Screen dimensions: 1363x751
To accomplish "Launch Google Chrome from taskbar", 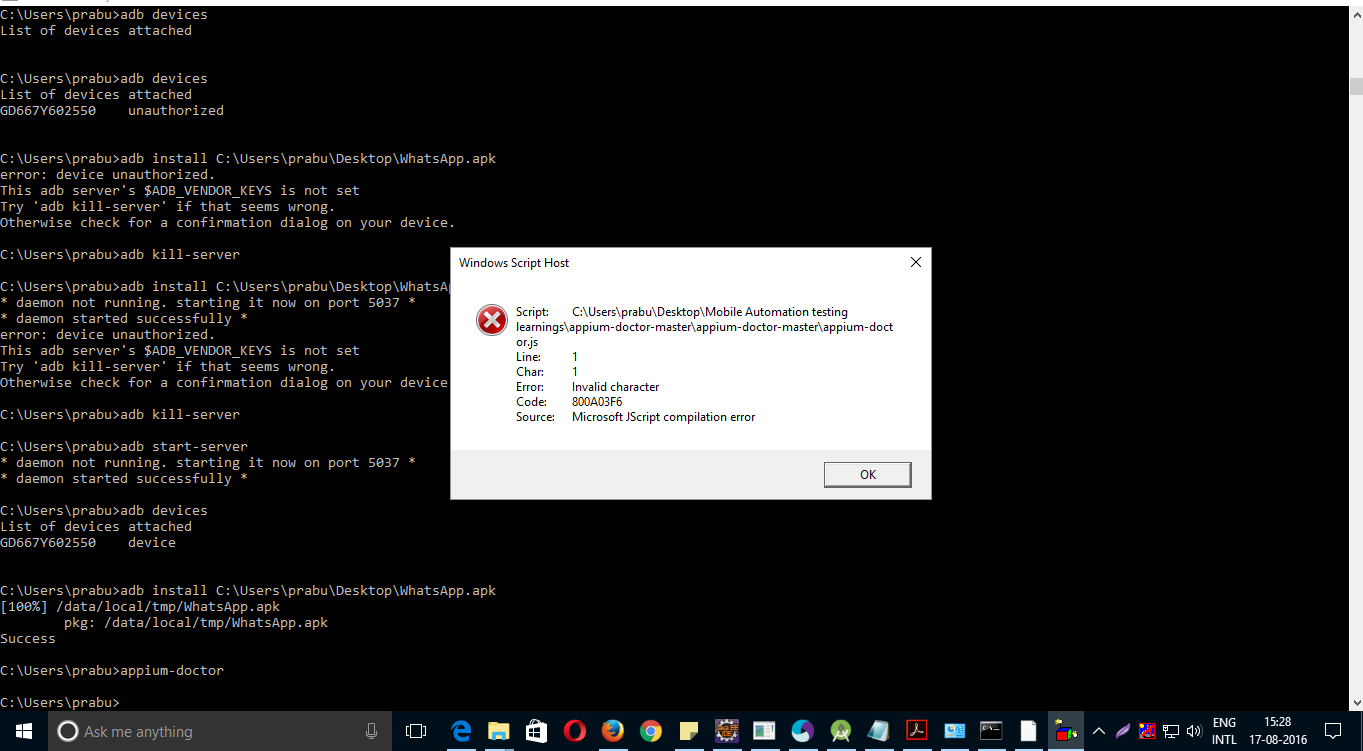I will [x=650, y=731].
